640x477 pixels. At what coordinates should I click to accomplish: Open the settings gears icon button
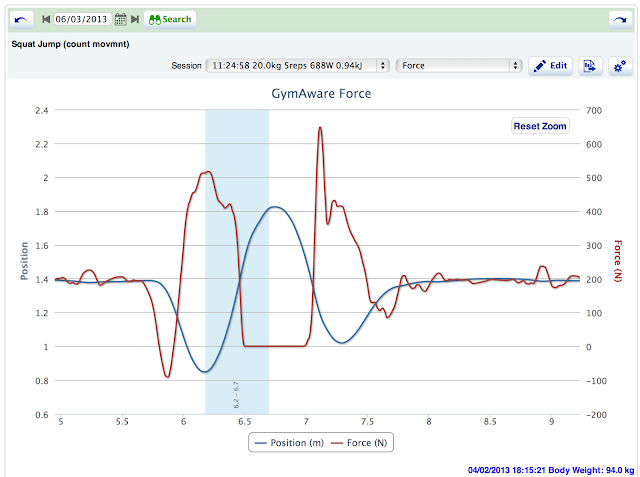[620, 66]
